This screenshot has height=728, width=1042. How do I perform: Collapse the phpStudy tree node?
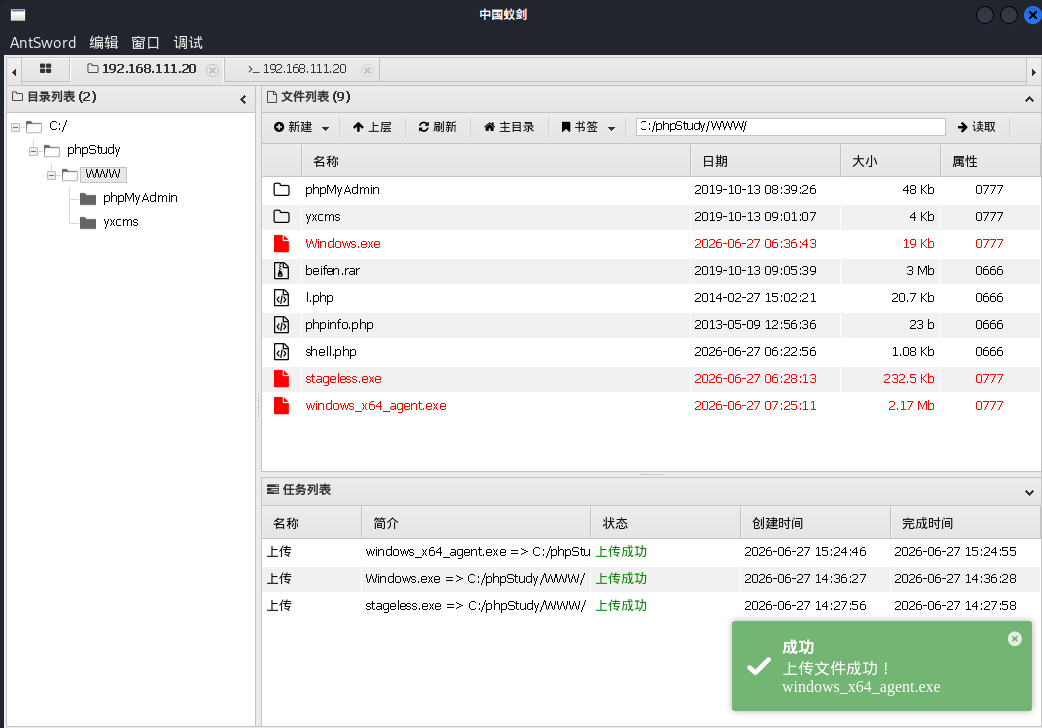click(x=33, y=152)
